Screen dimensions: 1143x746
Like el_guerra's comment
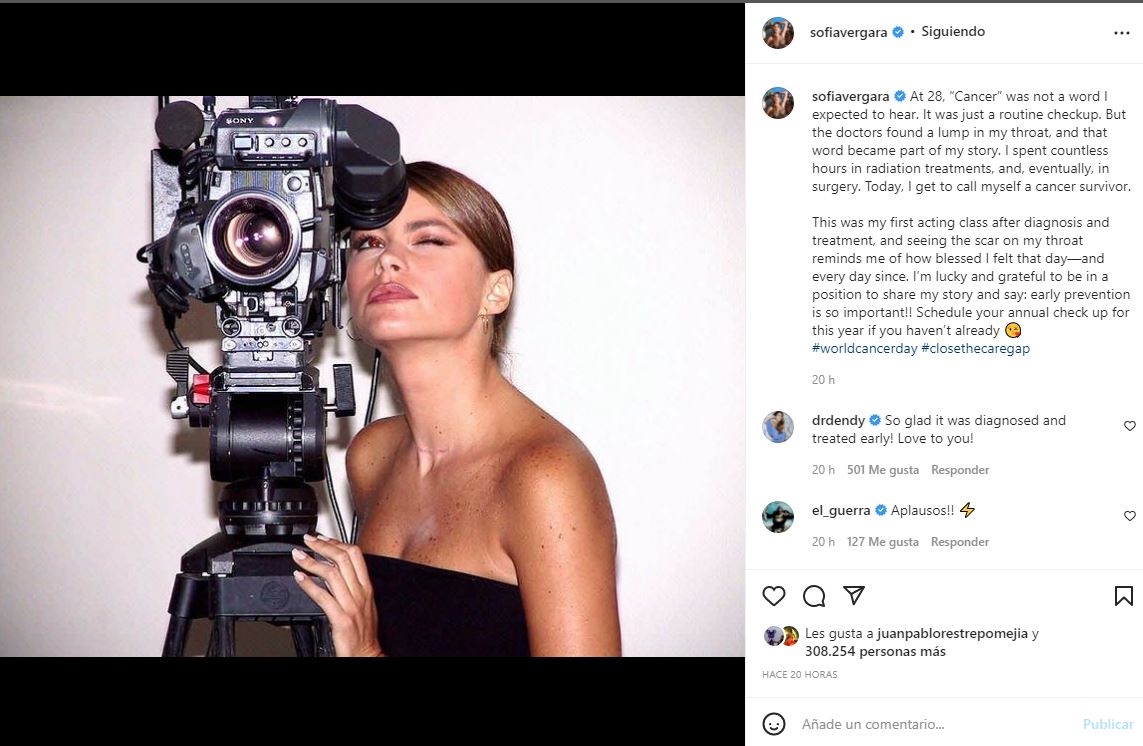[x=1130, y=516]
